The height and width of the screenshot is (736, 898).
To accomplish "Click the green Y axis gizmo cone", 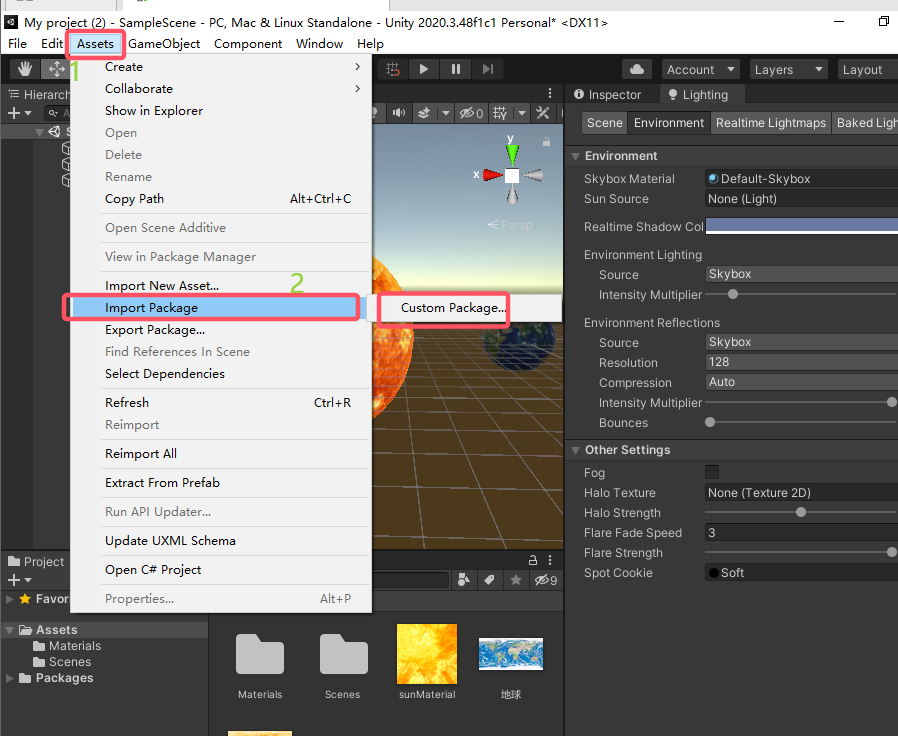I will (x=512, y=154).
